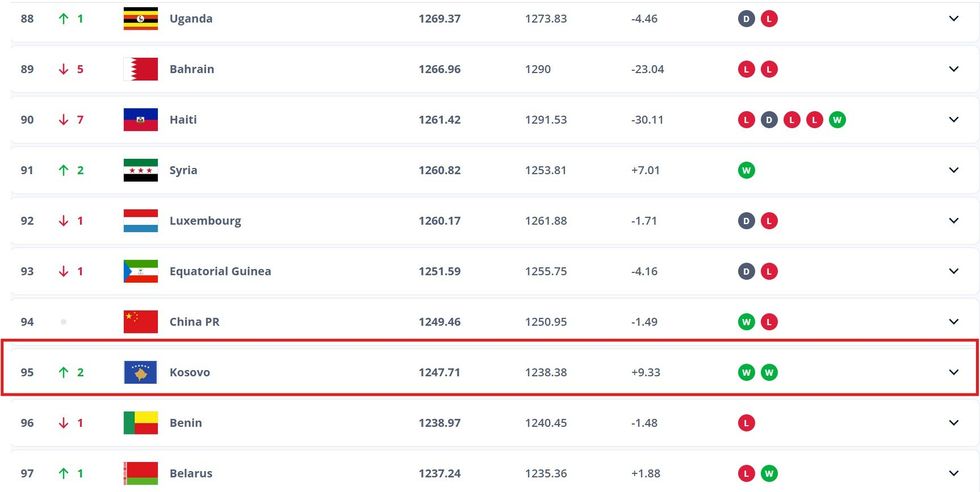Click Syria's green win result badge
The width and height of the screenshot is (980, 492).
tap(746, 170)
